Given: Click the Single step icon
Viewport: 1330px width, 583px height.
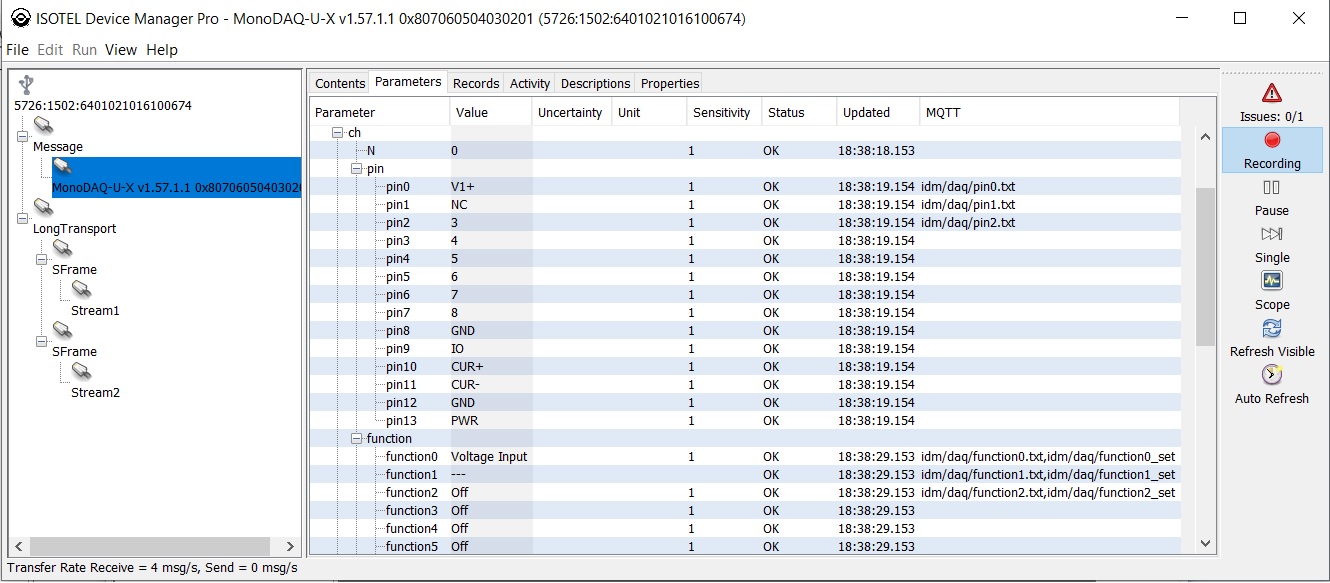Looking at the screenshot, I should 1272,234.
